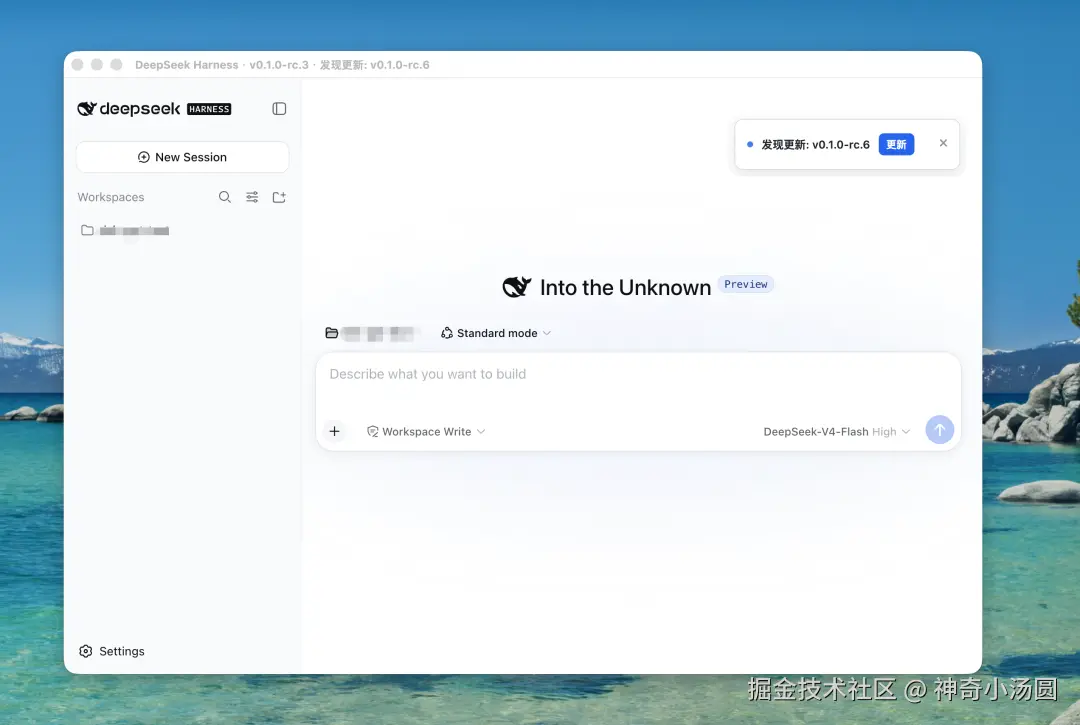Click the deepseek HARNESS logo in the sidebar
The image size is (1080, 725).
[154, 109]
